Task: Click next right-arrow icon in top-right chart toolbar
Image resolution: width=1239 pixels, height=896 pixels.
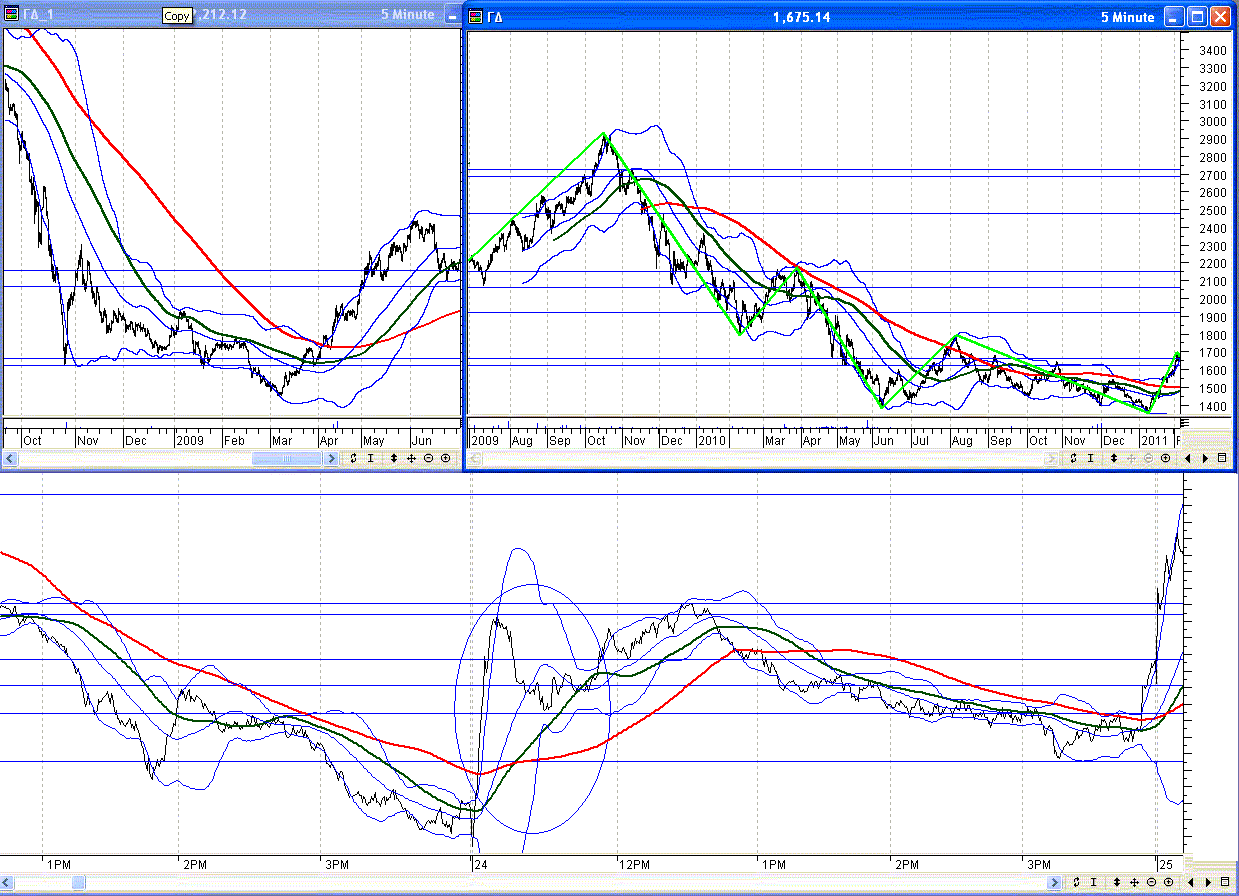Action: [1205, 458]
